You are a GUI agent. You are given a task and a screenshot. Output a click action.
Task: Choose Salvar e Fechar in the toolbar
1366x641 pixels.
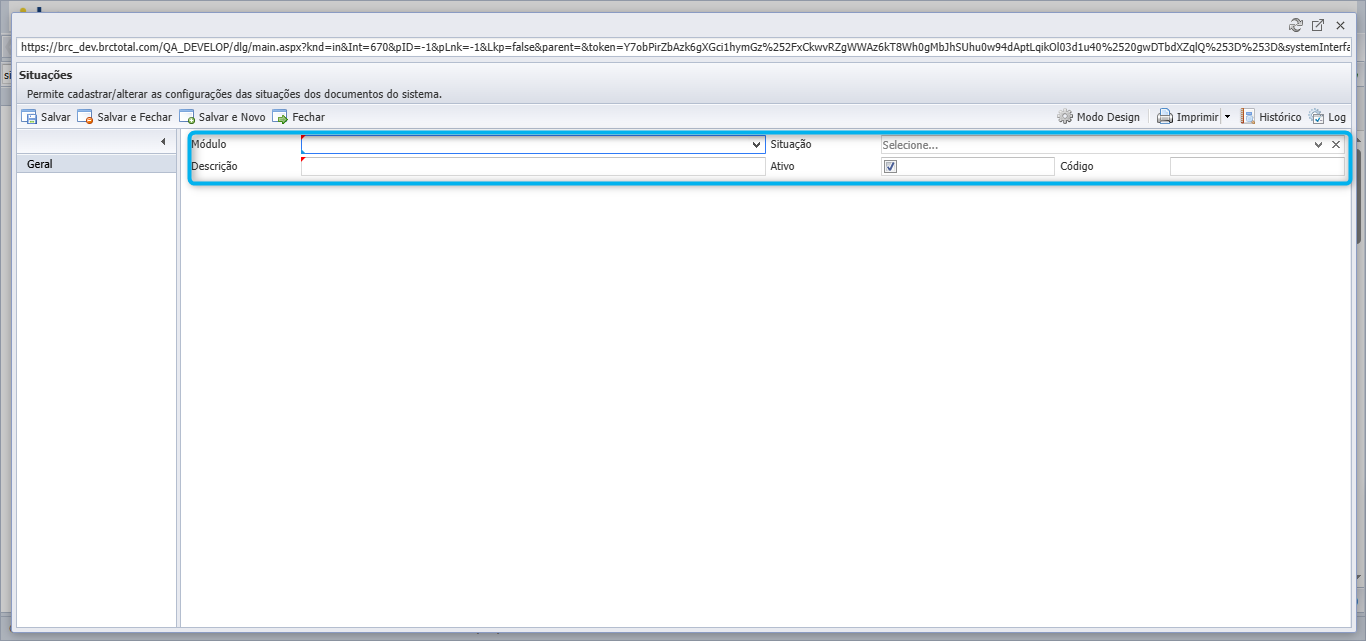pyautogui.click(x=125, y=117)
